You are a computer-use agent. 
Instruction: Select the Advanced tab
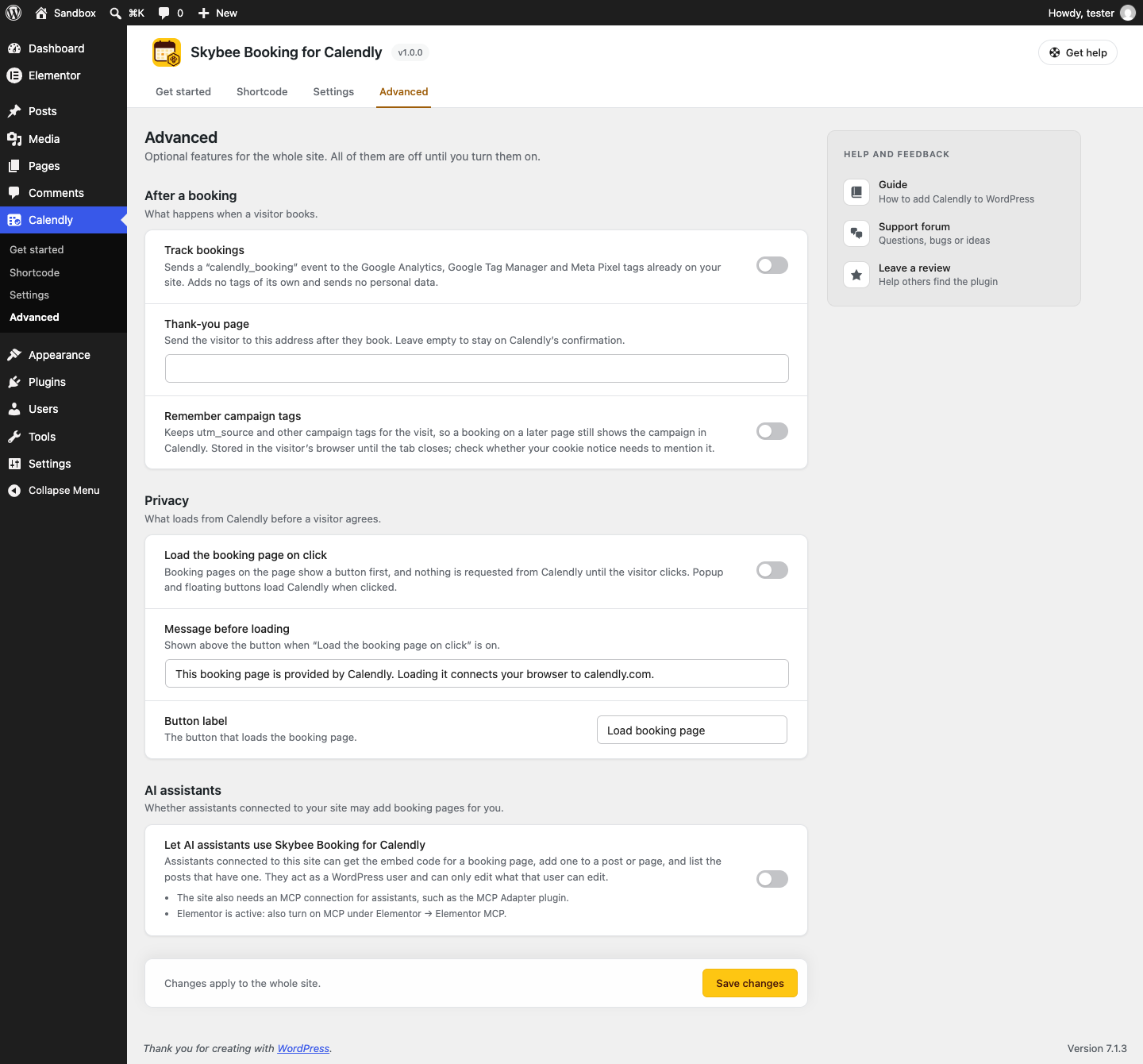pyautogui.click(x=404, y=91)
